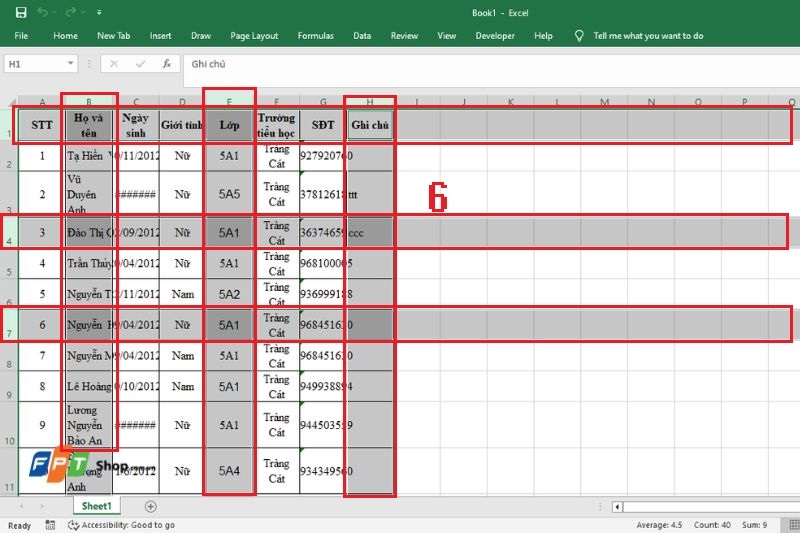
Task: Click Nam gender cell in STT 5 row
Action: [182, 294]
